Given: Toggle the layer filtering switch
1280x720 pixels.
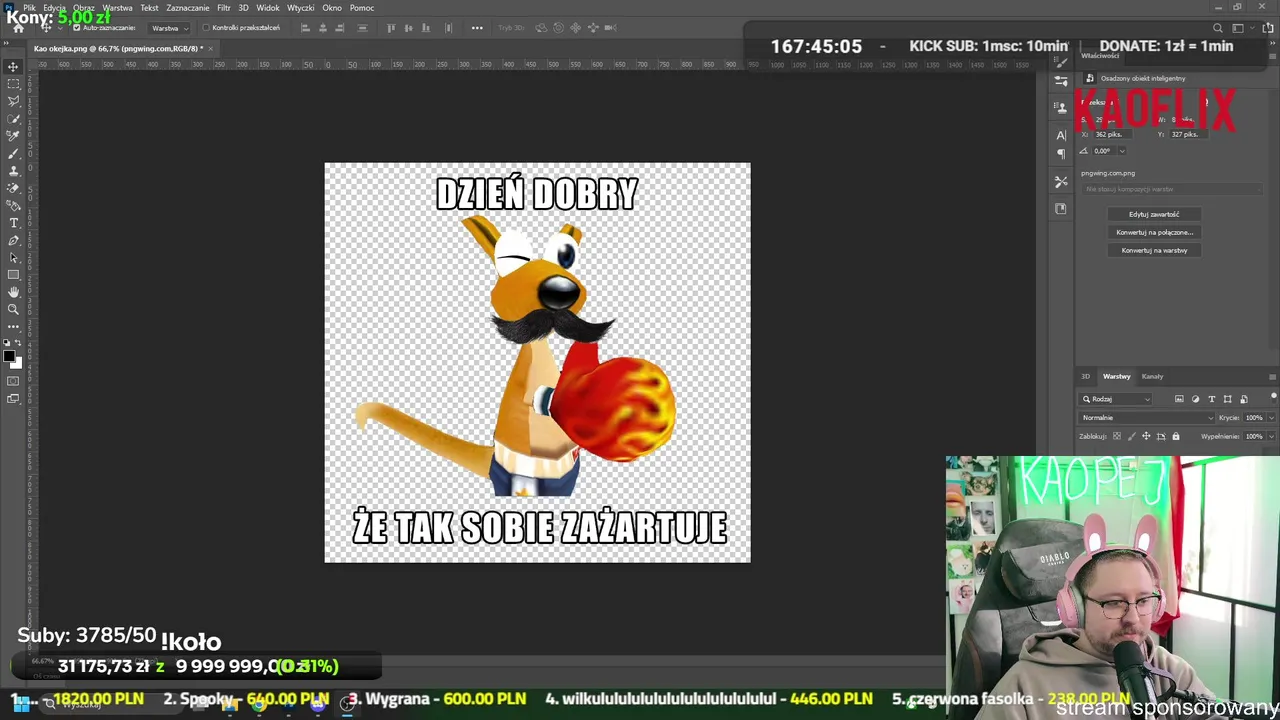Looking at the screenshot, I should (x=1273, y=398).
